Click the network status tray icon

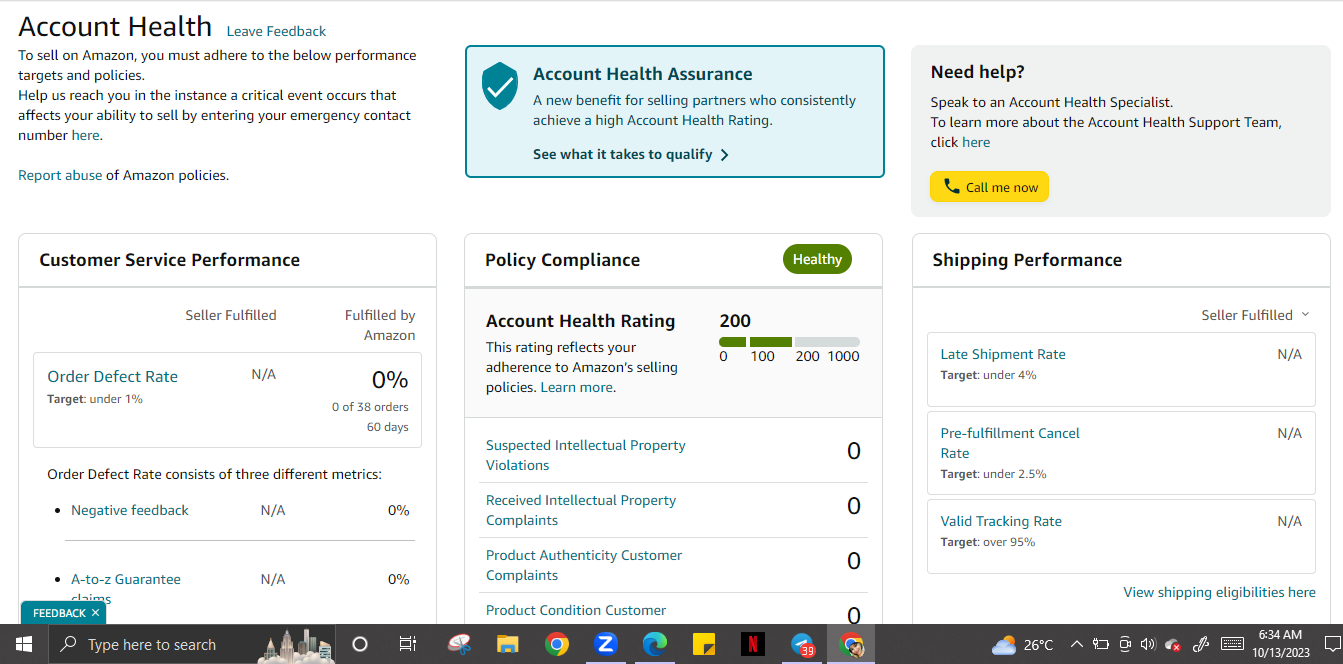click(1173, 644)
